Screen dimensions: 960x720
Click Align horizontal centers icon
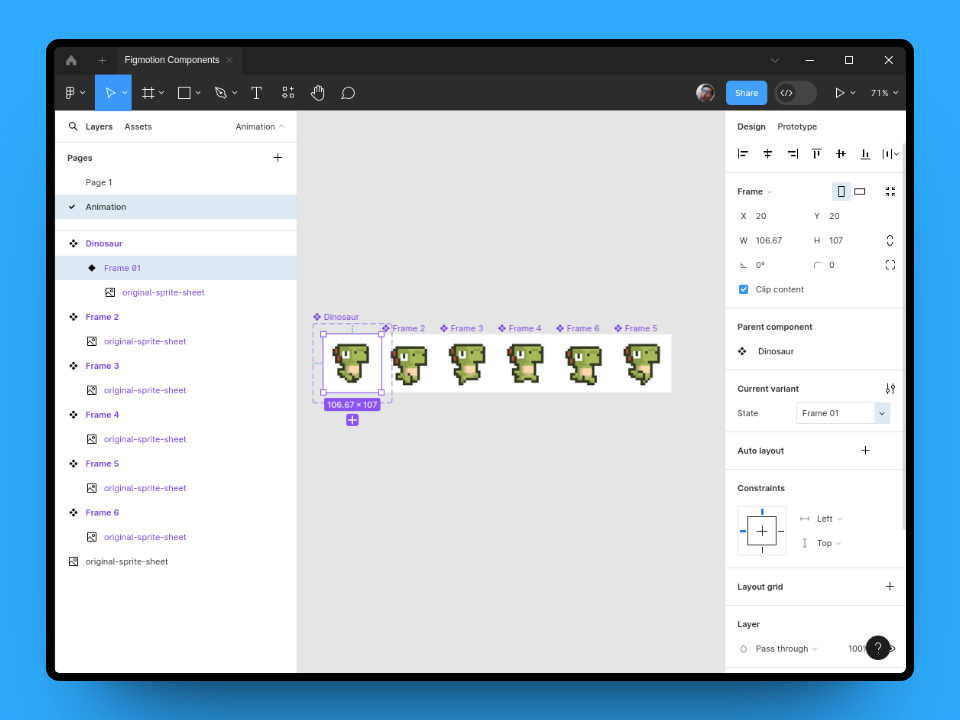pos(768,154)
